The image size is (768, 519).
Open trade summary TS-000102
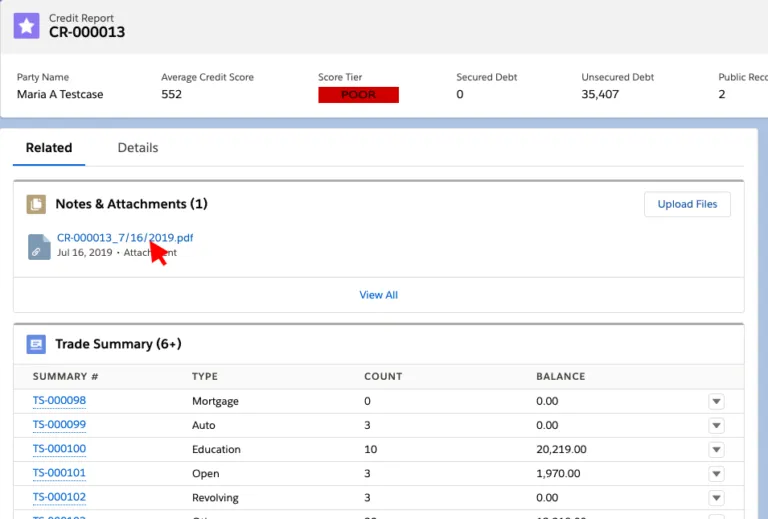click(59, 497)
